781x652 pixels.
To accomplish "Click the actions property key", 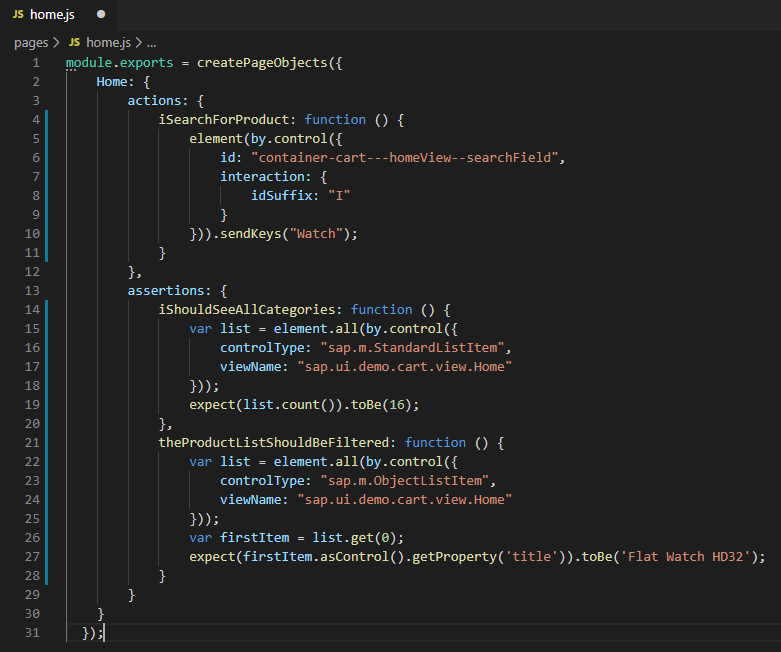I will pyautogui.click(x=154, y=101).
